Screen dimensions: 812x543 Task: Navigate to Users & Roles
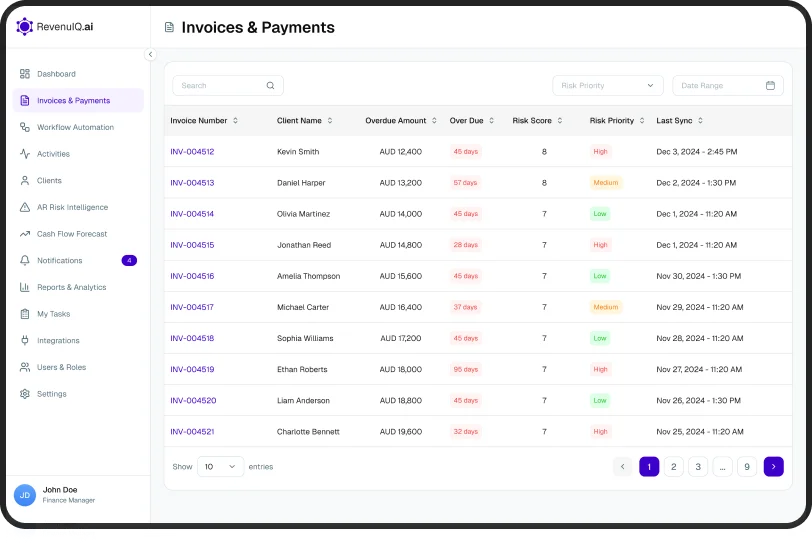point(78,367)
